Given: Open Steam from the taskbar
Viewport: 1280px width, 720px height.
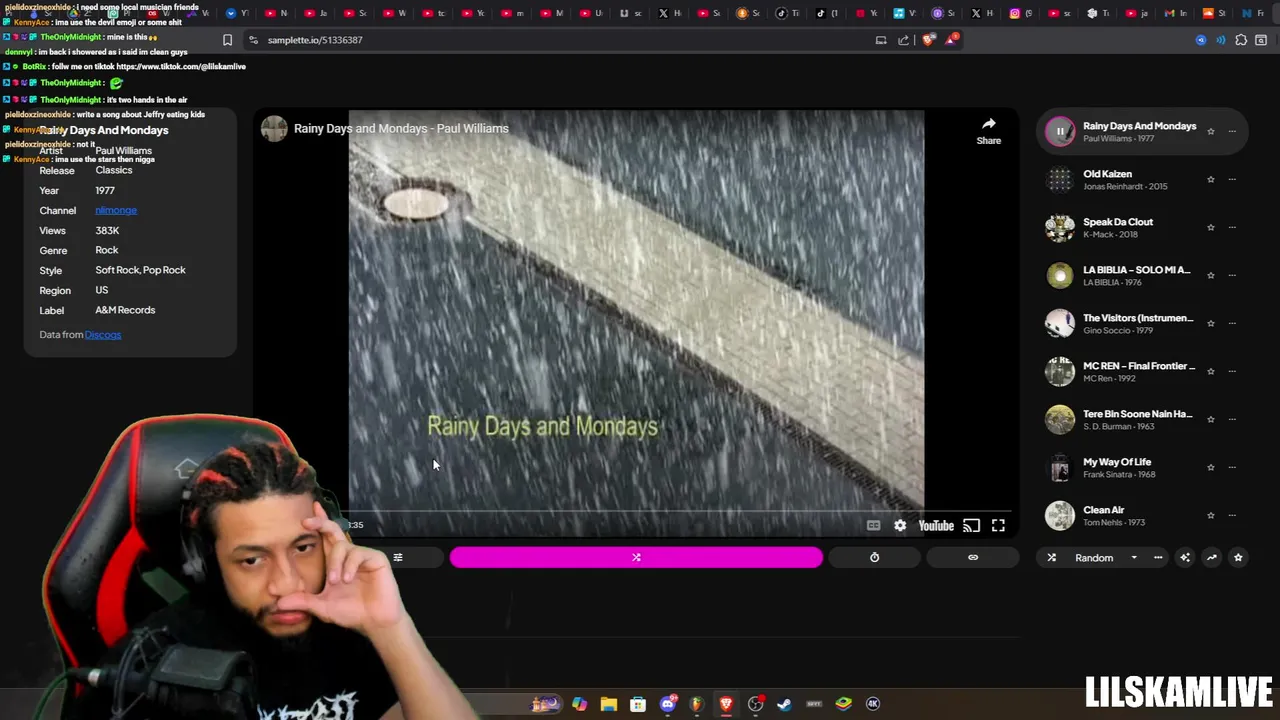Looking at the screenshot, I should pos(784,704).
